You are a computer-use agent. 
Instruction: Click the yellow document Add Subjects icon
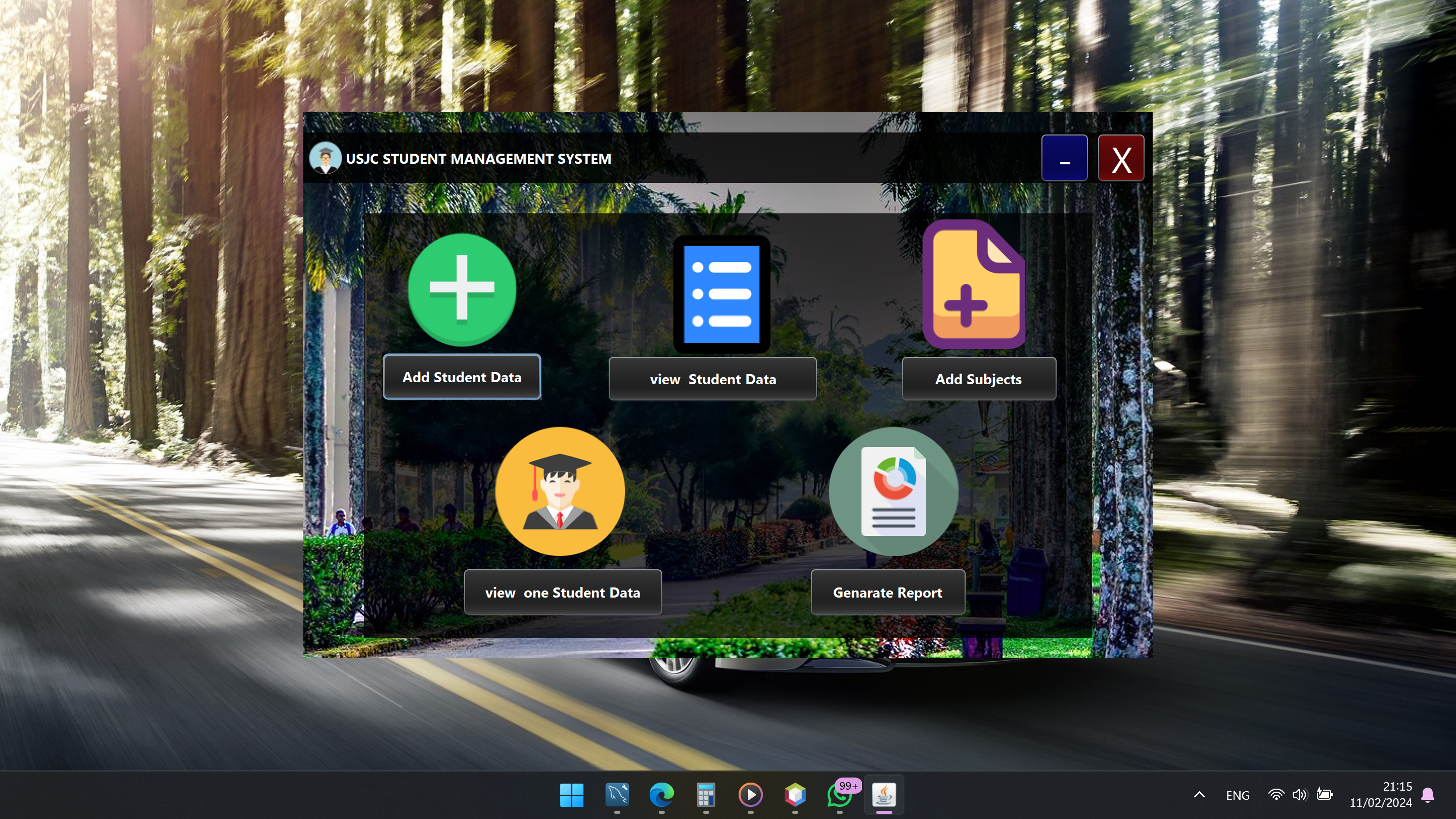[x=974, y=284]
